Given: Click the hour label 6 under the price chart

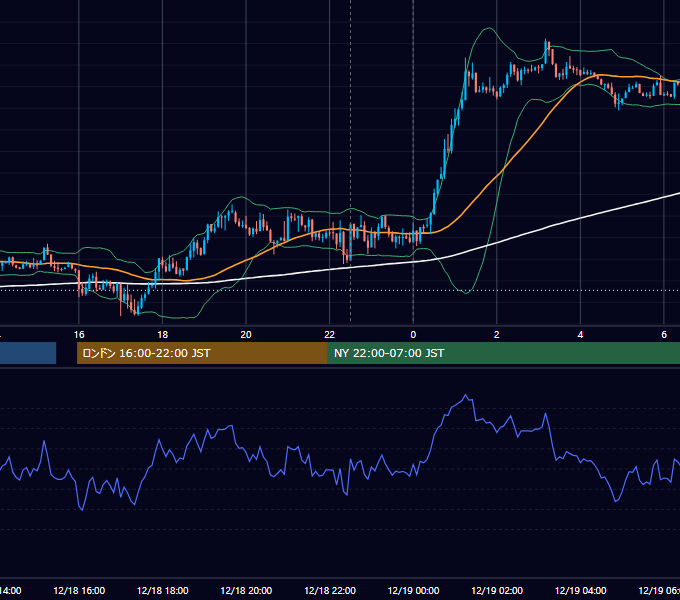Looking at the screenshot, I should pos(664,335).
